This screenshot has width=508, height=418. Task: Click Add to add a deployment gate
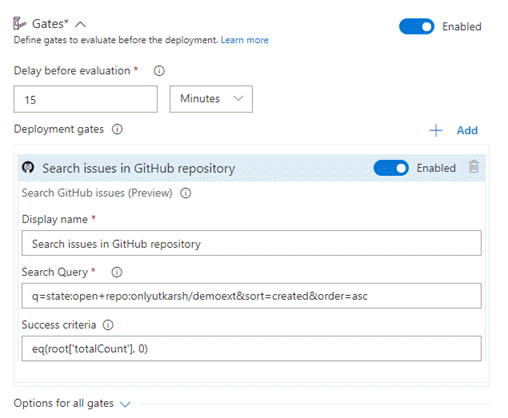[467, 130]
